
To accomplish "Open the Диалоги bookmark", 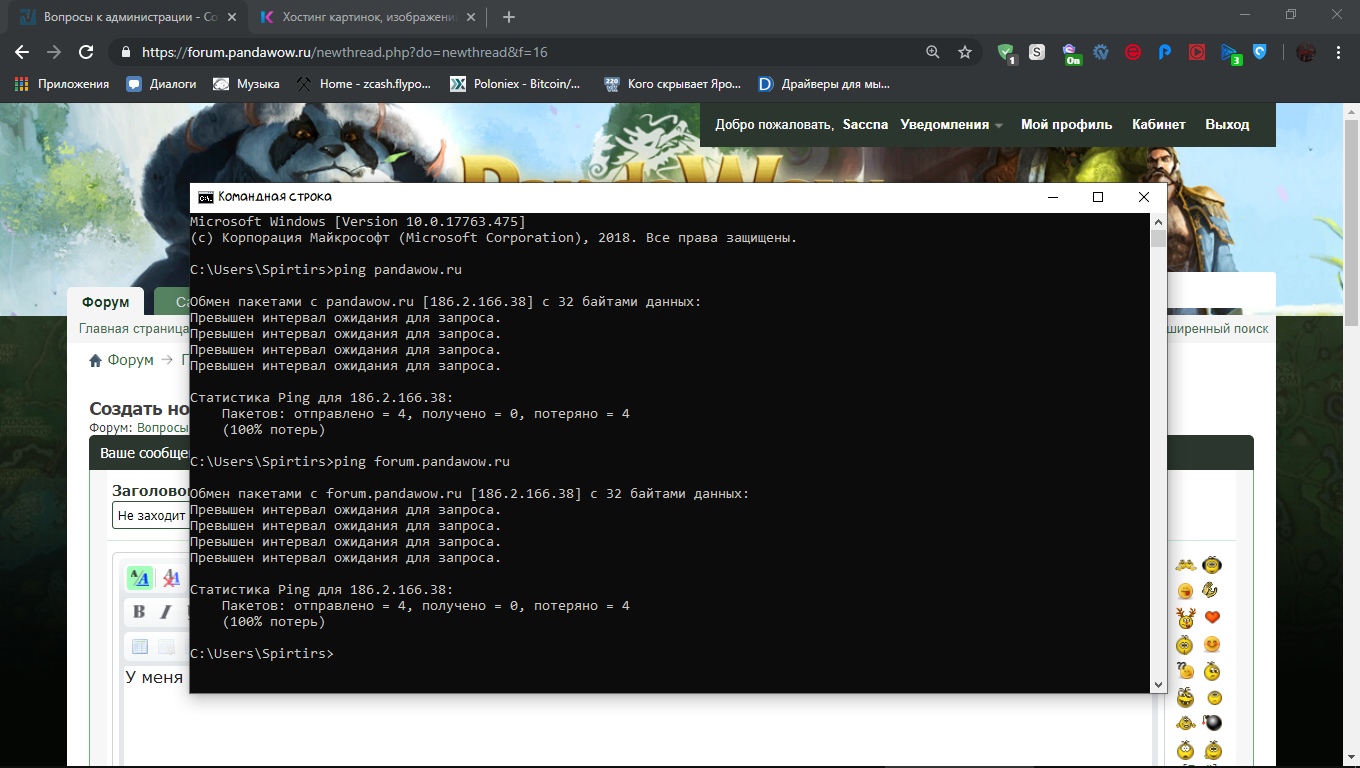I will tap(161, 84).
